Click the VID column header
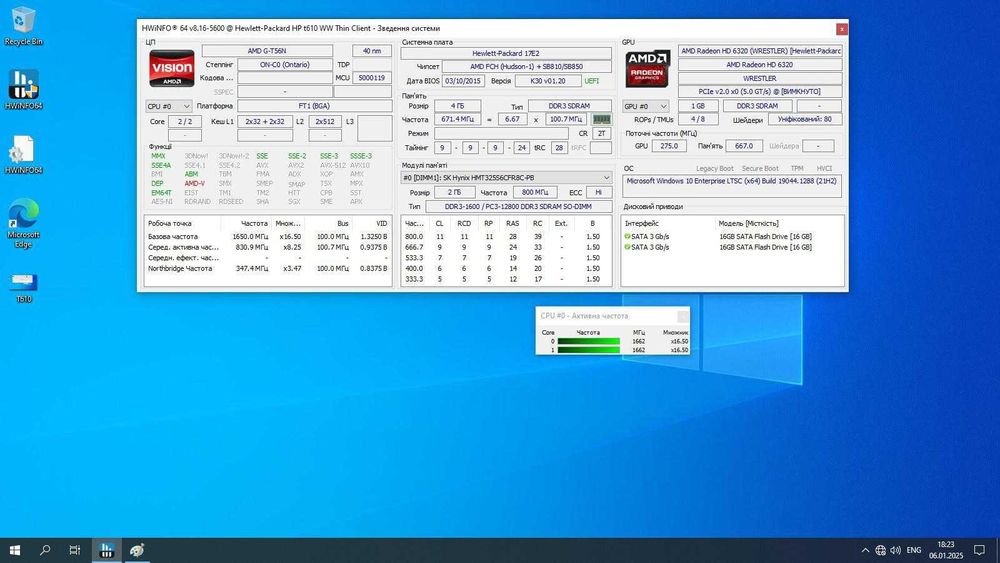This screenshot has width=1000, height=563. (x=381, y=223)
